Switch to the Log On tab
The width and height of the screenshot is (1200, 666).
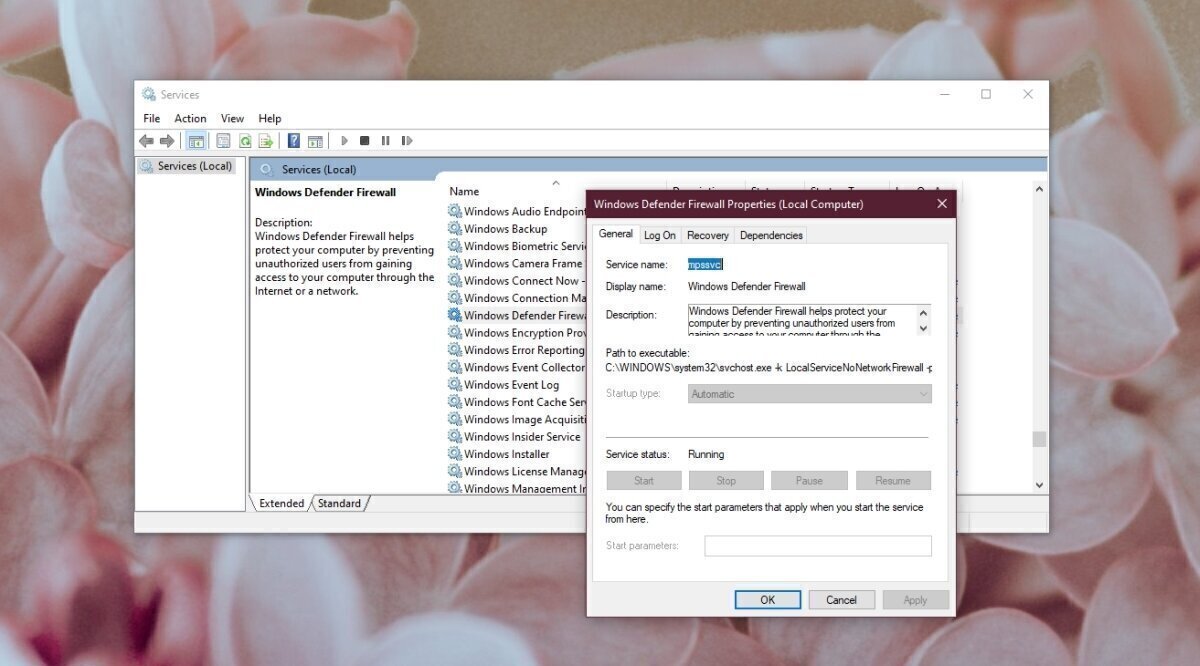coord(660,235)
